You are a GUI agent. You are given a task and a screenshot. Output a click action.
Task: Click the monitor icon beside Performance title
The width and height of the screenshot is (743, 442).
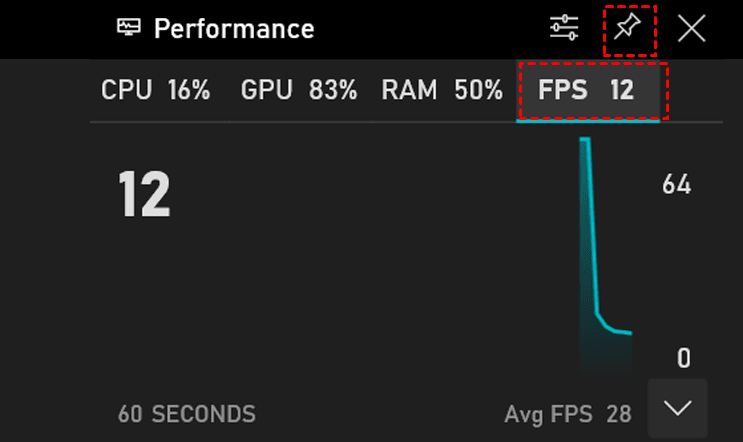129,28
